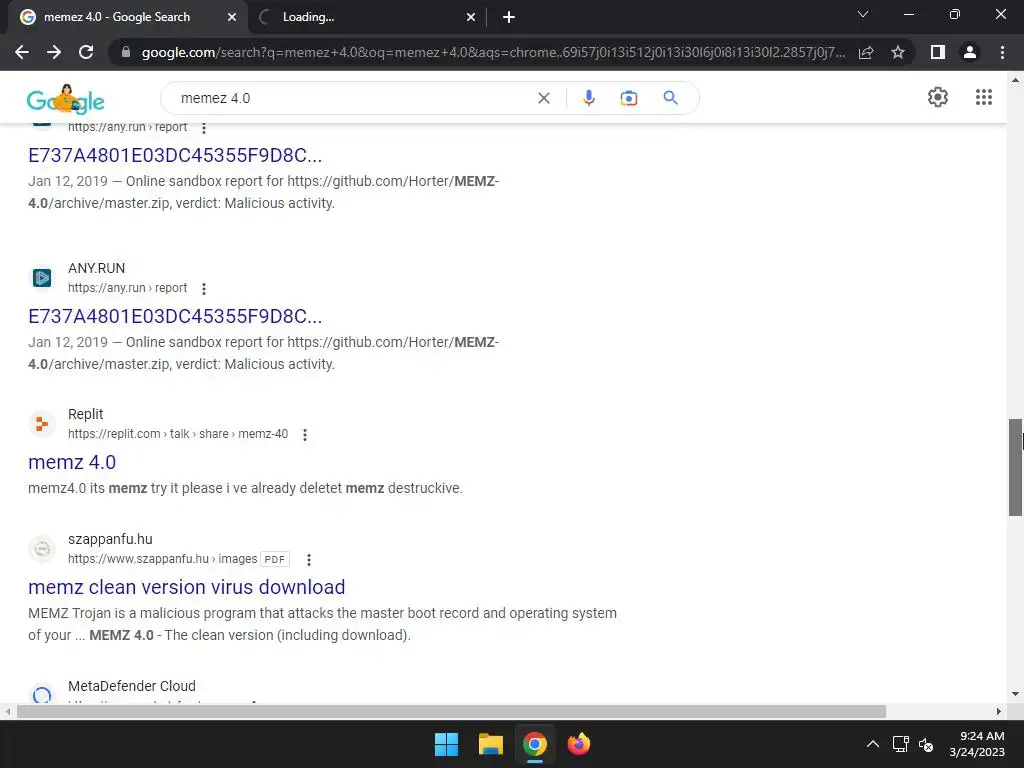Open Firefox from the taskbar
The image size is (1024, 768).
(x=579, y=744)
